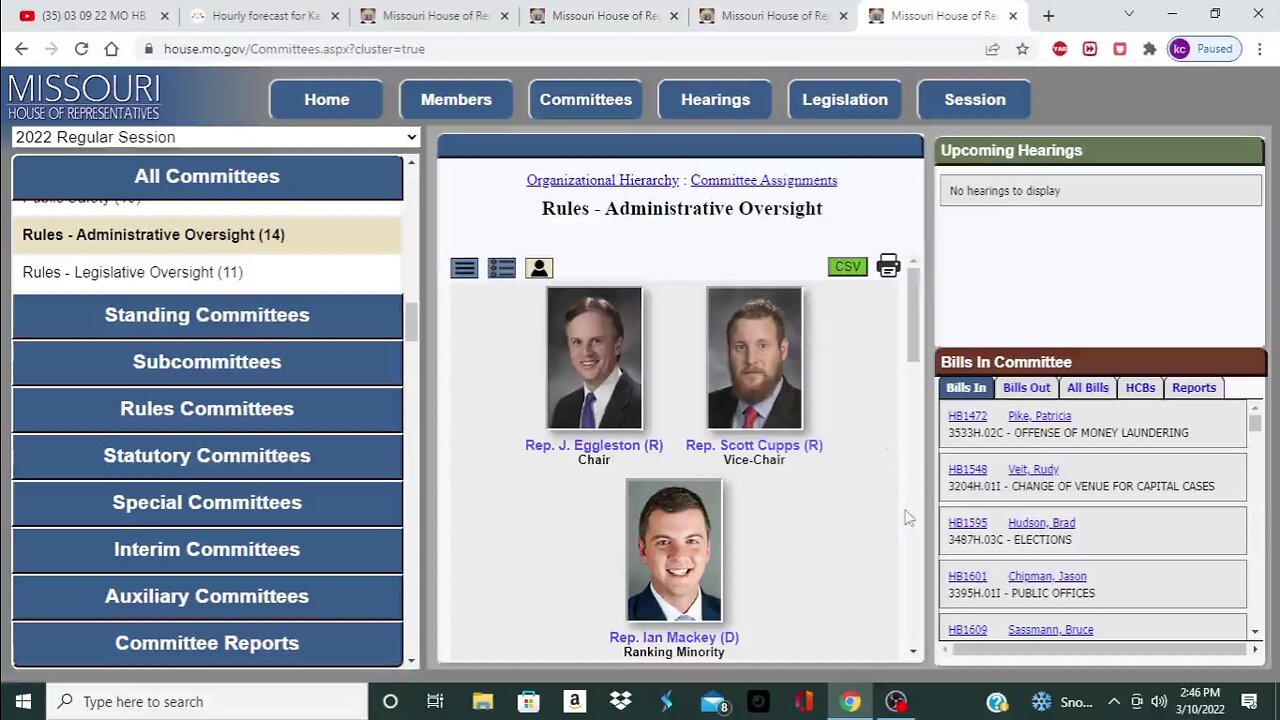Click Rep. Scott Cupps' portrait photo
Image resolution: width=1280 pixels, height=720 pixels.
(754, 359)
